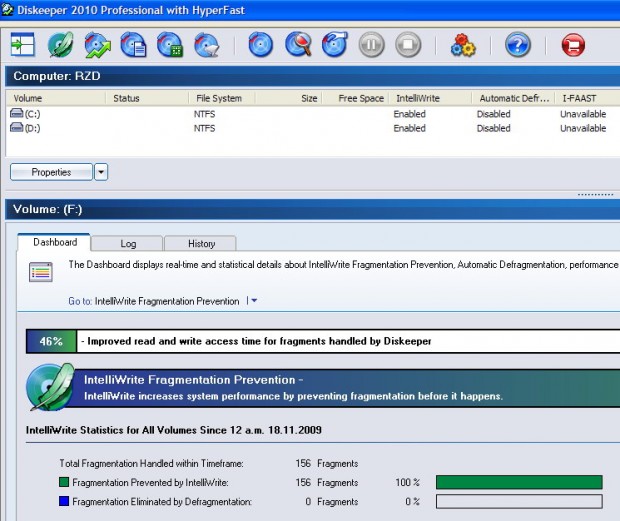Click NTFS in the C: row
Image resolution: width=620 pixels, height=521 pixels.
(204, 114)
